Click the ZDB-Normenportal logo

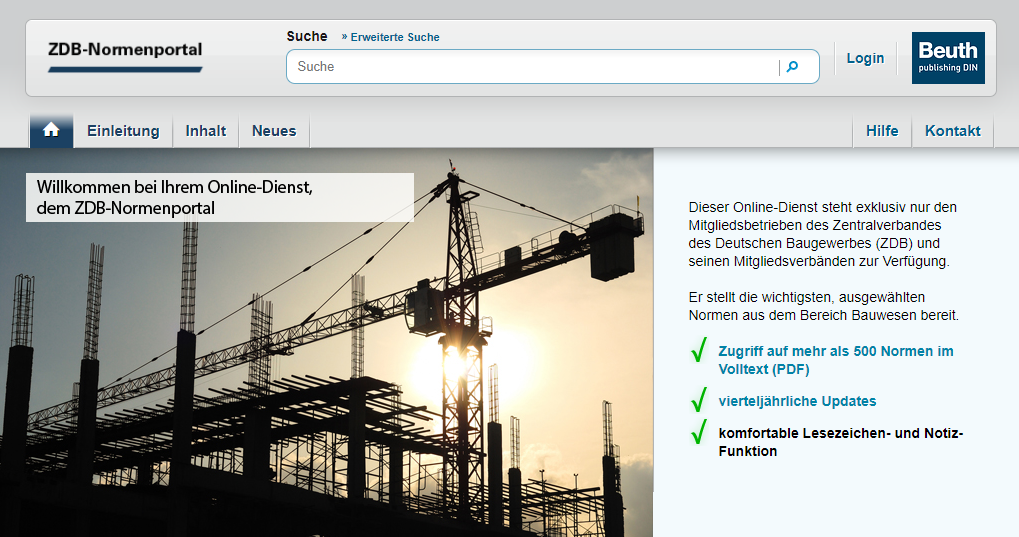125,56
